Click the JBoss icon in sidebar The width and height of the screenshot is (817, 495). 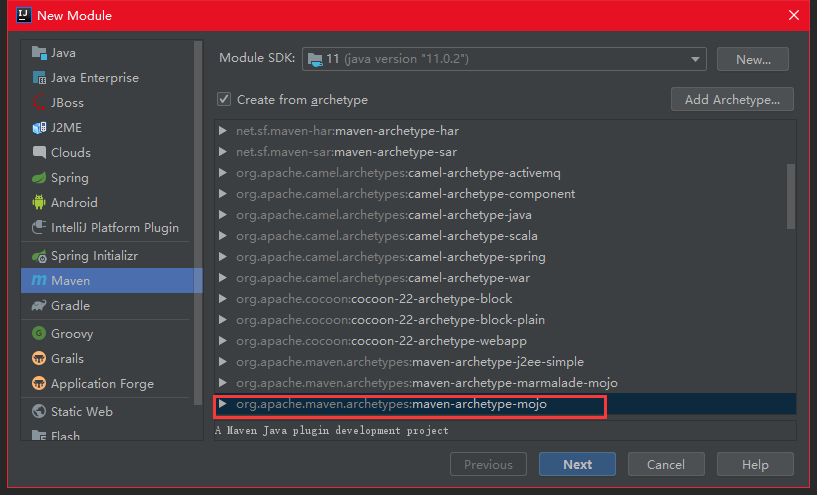coord(39,103)
